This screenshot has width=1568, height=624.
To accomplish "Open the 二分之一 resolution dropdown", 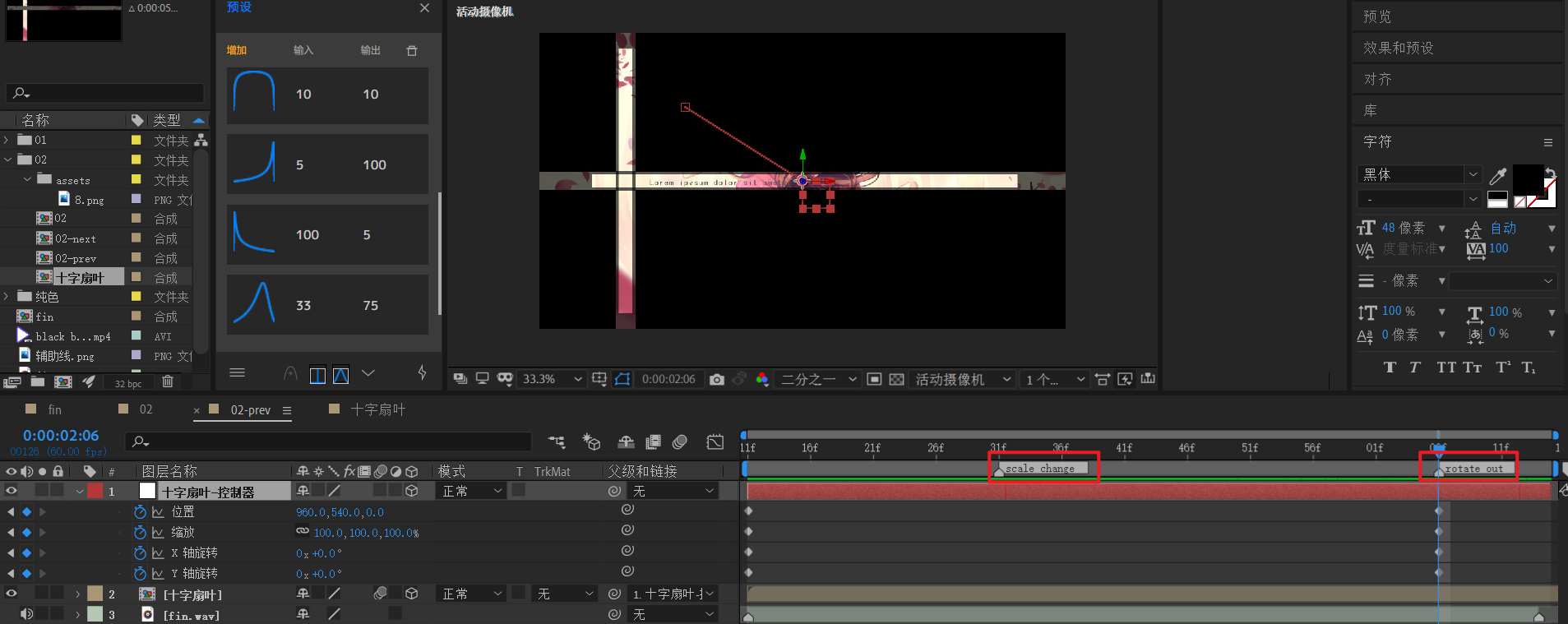I will [818, 379].
